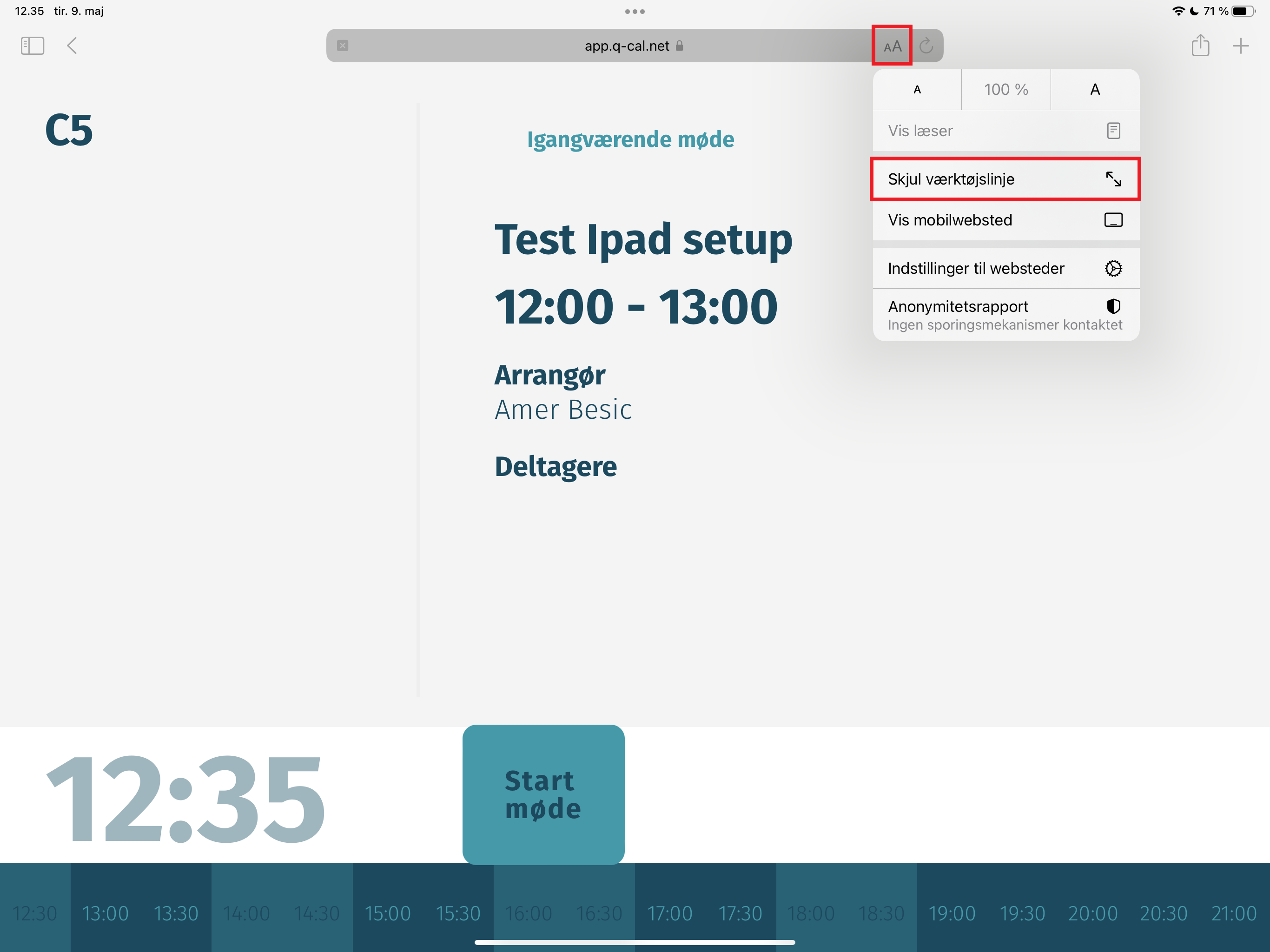
Task: Open Anonymitetsrapport entry
Action: click(x=1006, y=315)
